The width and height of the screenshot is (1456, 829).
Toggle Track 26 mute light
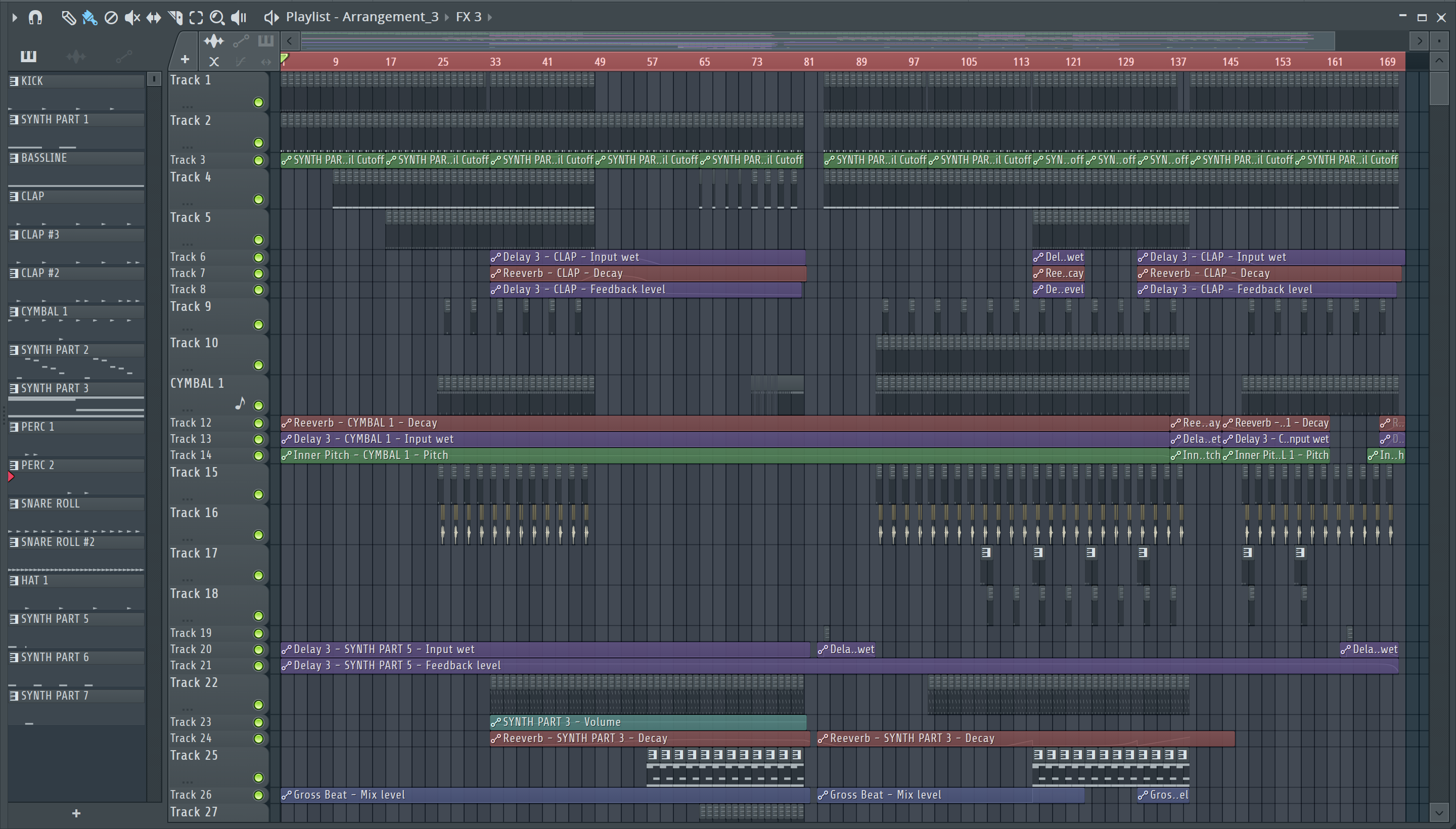point(258,796)
